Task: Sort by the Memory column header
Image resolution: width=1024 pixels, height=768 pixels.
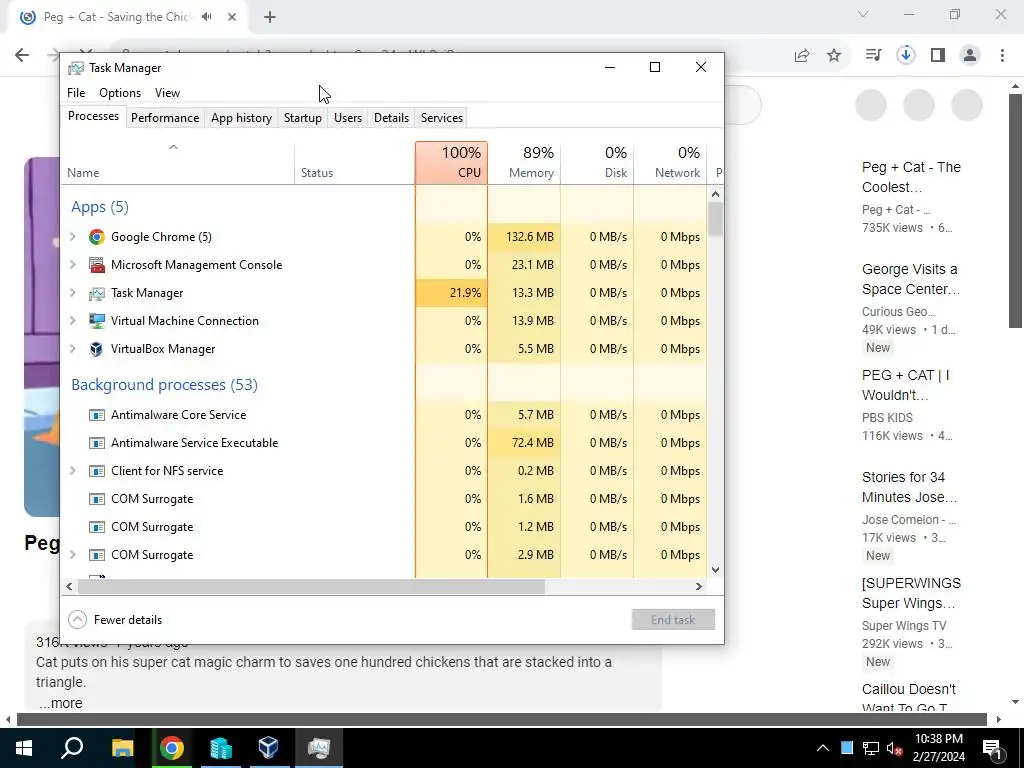Action: click(x=524, y=163)
